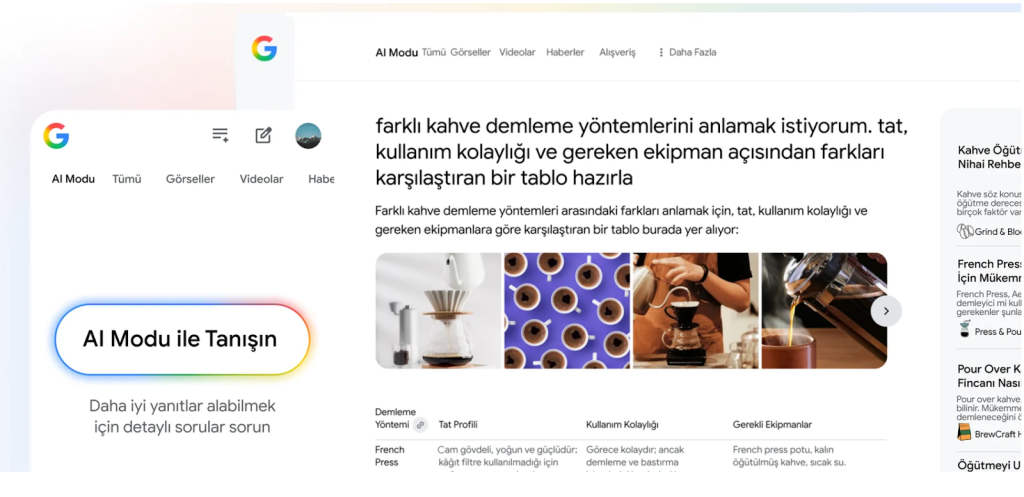This screenshot has height=497, width=1024.
Task: Select the Haberler tab in the top bar
Action: pos(566,52)
